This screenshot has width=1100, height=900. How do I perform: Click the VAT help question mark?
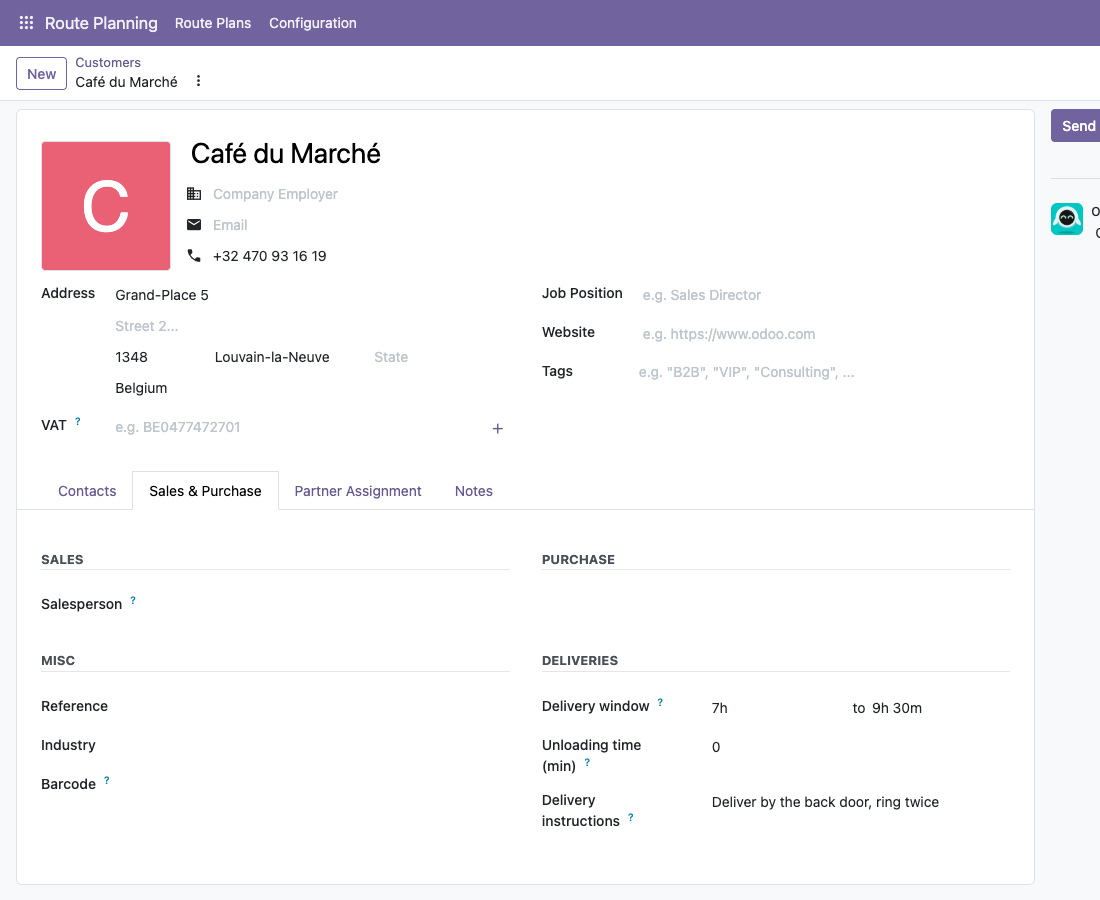[x=78, y=422]
